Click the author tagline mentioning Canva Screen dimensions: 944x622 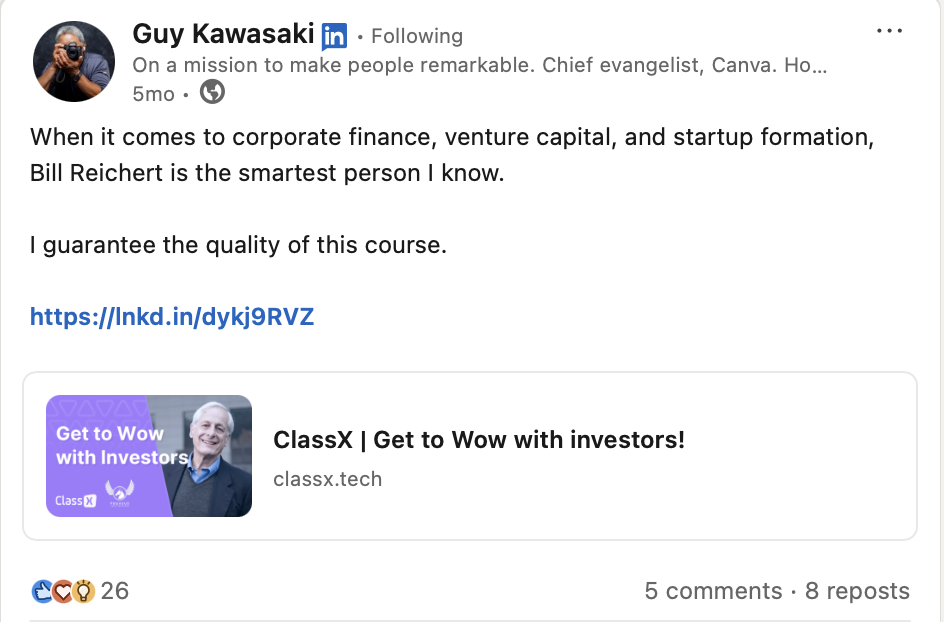click(x=480, y=66)
